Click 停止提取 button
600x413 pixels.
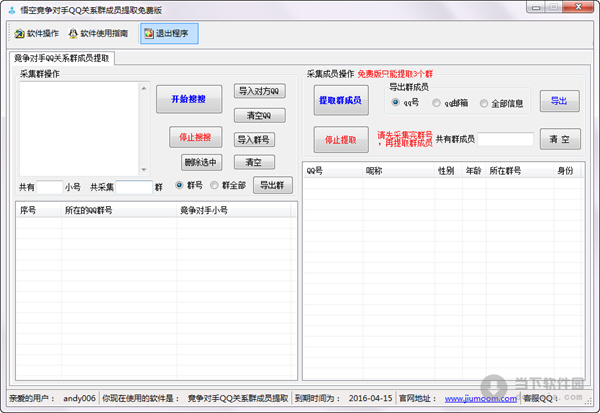point(341,140)
